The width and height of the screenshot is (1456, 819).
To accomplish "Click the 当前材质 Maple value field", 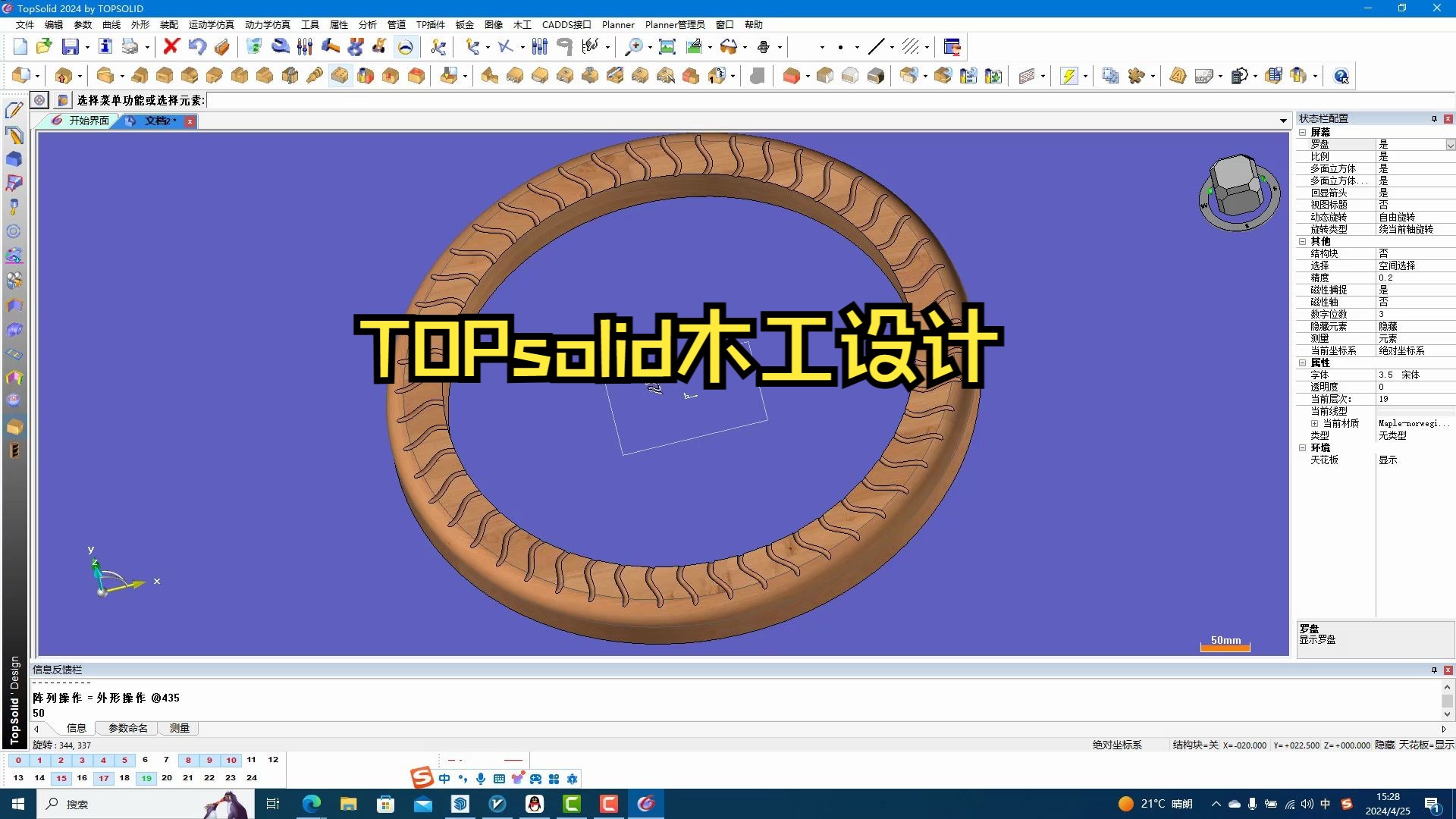I will click(1415, 423).
